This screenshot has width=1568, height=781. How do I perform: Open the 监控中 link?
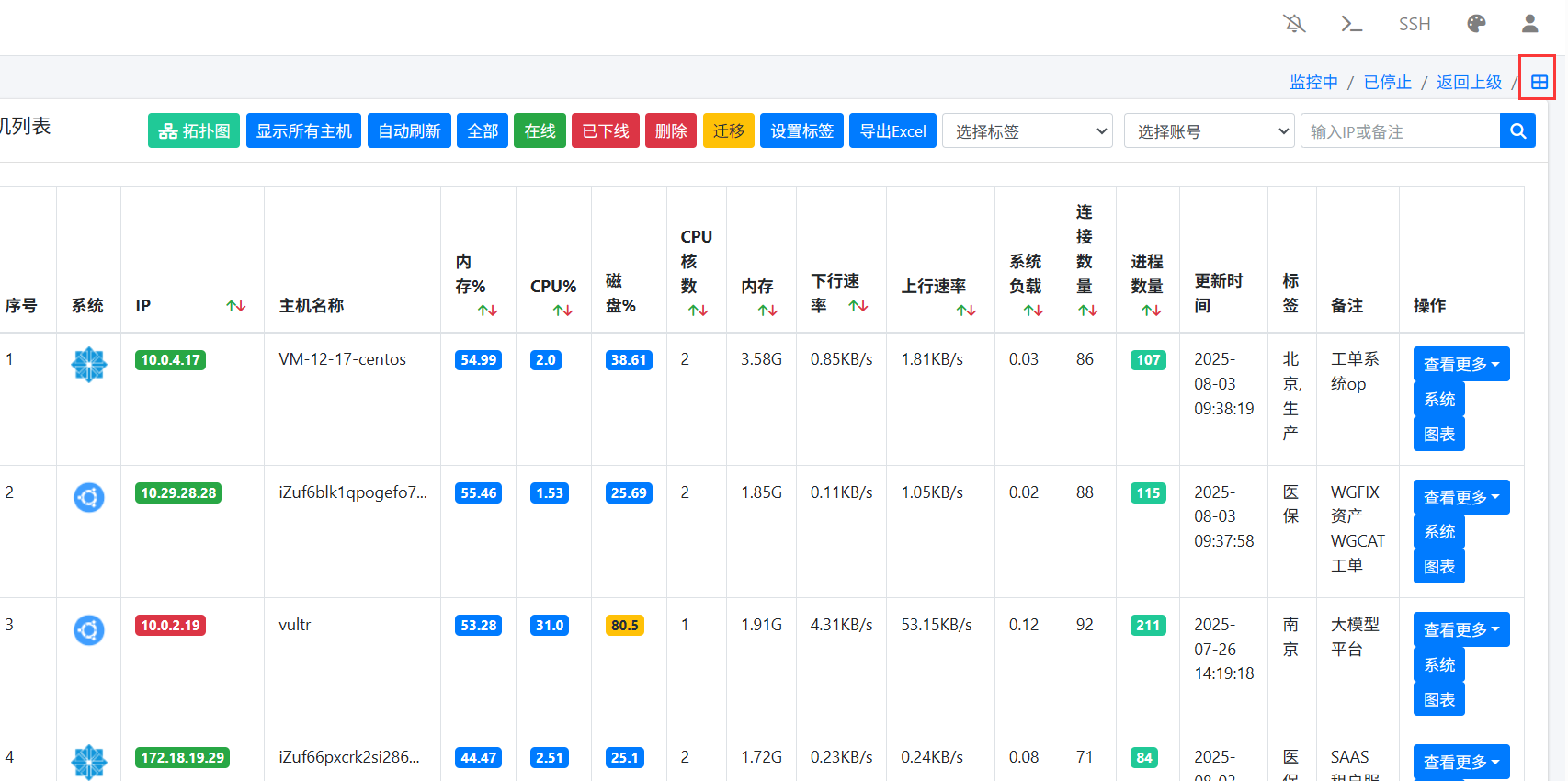pyautogui.click(x=1313, y=83)
